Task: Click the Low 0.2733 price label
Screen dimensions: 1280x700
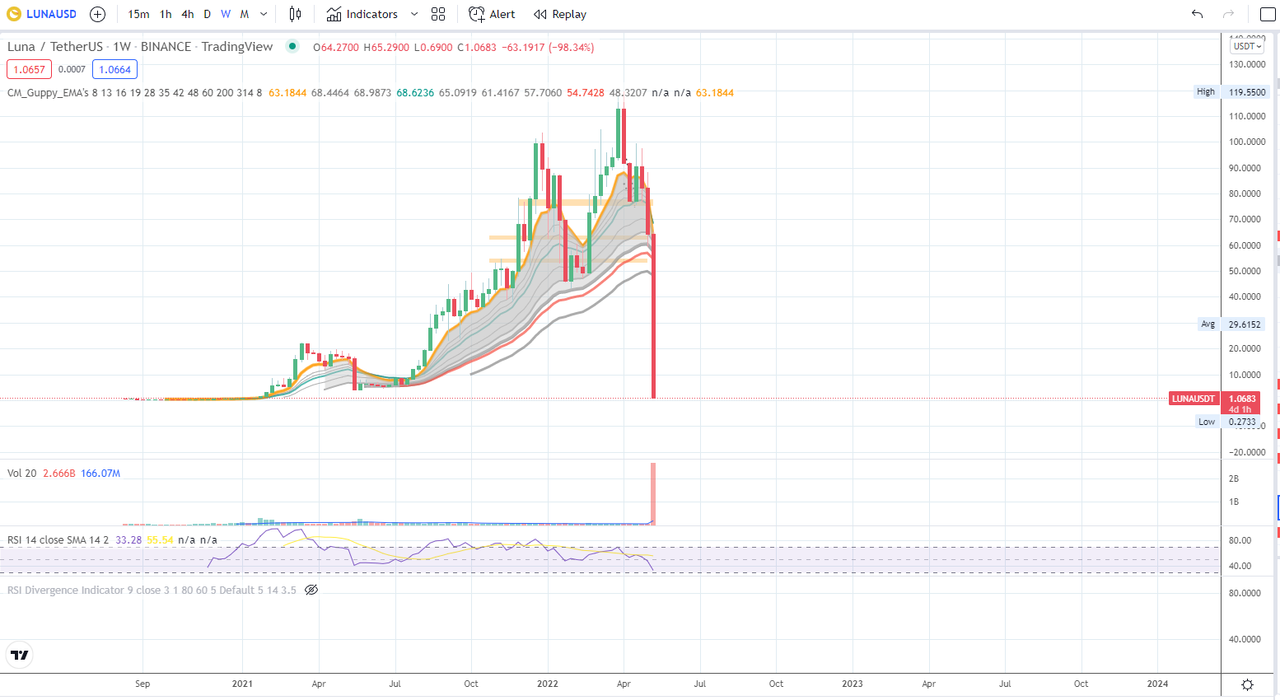Action: tap(1231, 422)
